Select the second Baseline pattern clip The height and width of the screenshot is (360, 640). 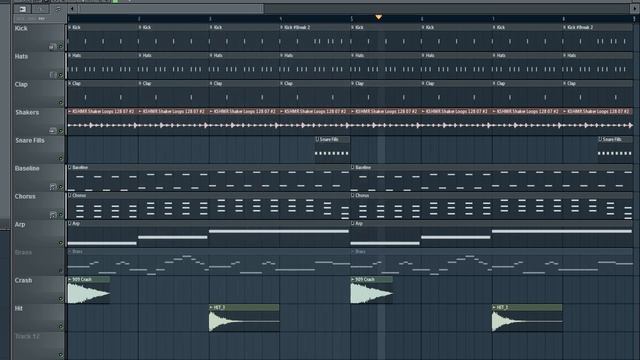(492, 178)
